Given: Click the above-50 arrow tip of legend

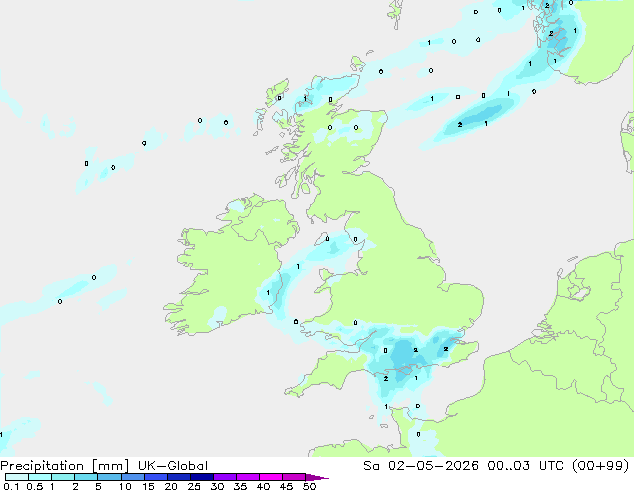Looking at the screenshot, I should coord(317,477).
